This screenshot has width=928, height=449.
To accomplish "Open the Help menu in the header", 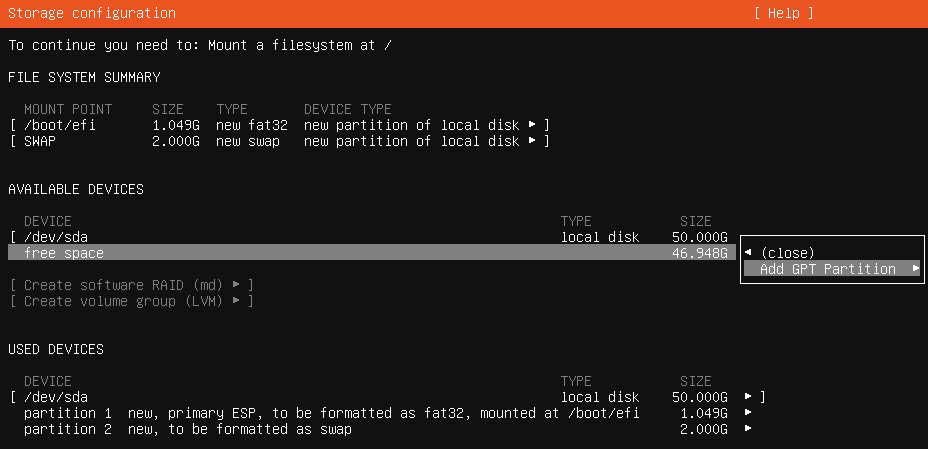I will pos(784,13).
